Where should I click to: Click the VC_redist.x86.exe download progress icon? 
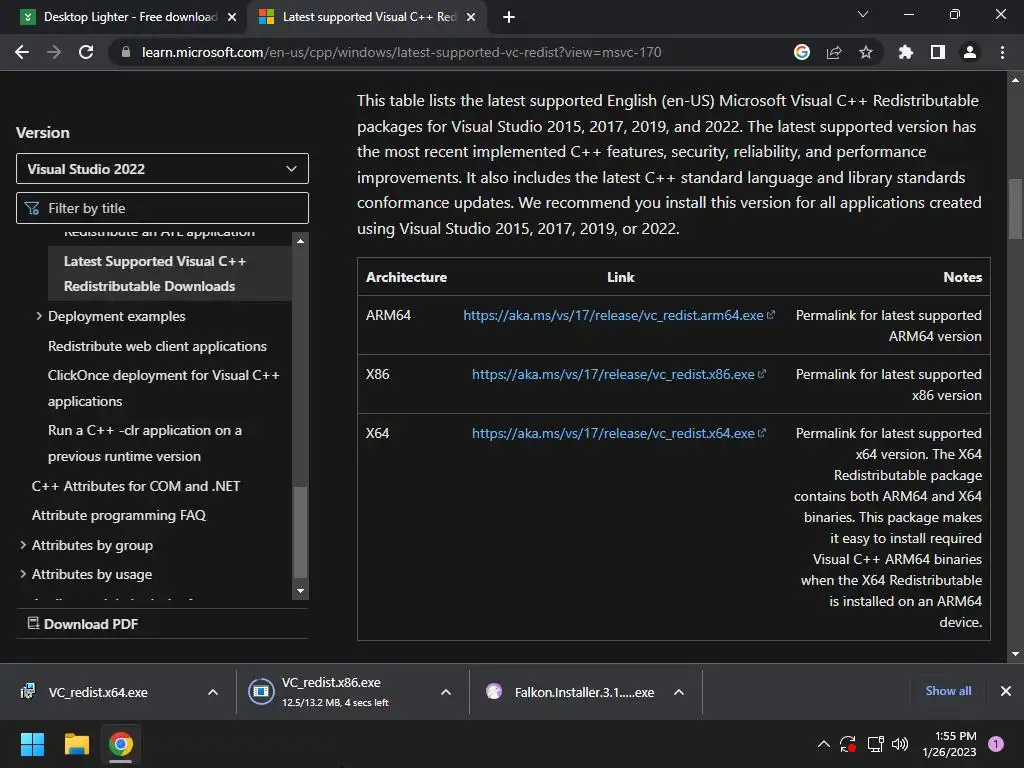[261, 692]
